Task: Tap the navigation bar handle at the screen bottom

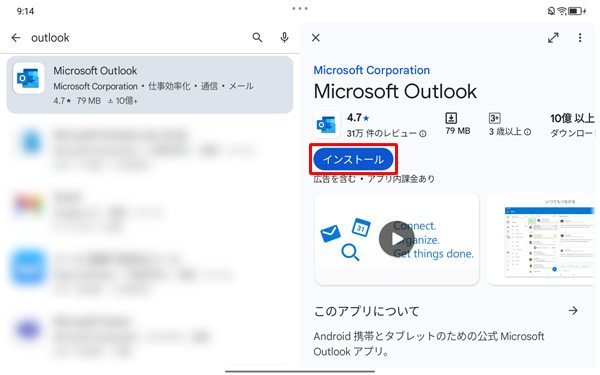Action: tap(300, 371)
